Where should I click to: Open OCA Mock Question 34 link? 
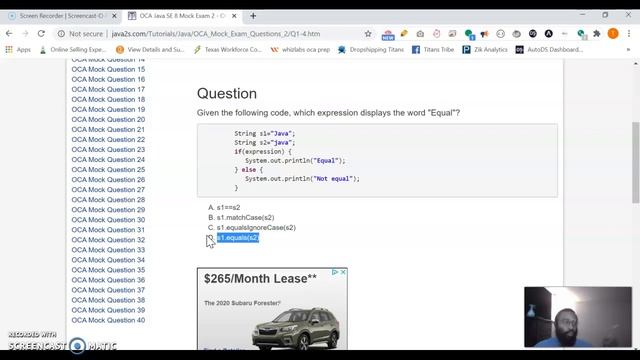tap(108, 260)
